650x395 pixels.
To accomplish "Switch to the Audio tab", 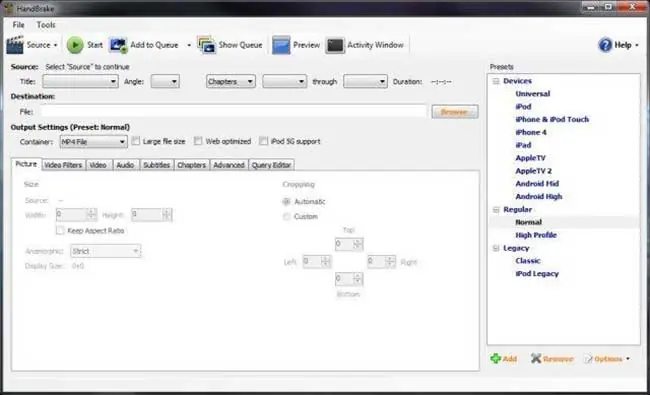I will click(125, 165).
